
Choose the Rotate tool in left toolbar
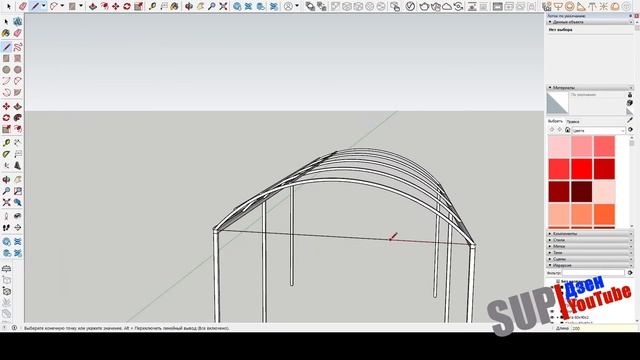6,118
